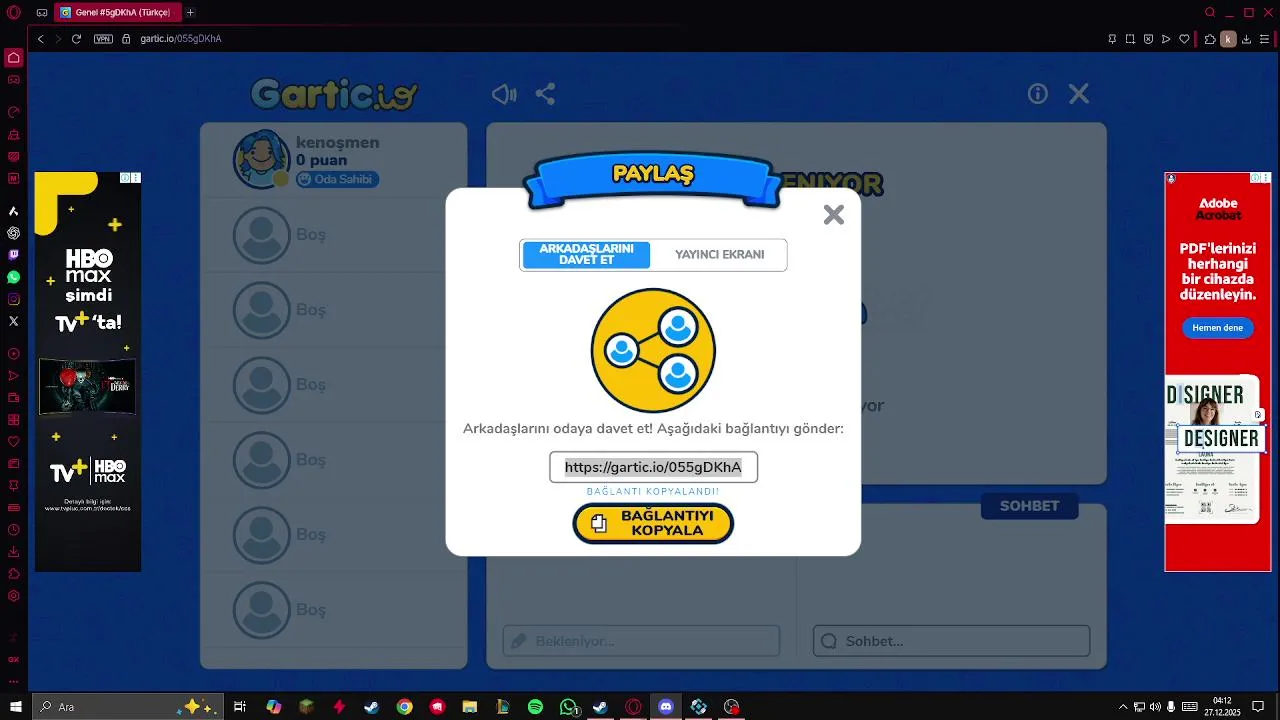Screen dimensions: 1280x720
Task: Open the history clock icon in sidebar
Action: point(14,530)
